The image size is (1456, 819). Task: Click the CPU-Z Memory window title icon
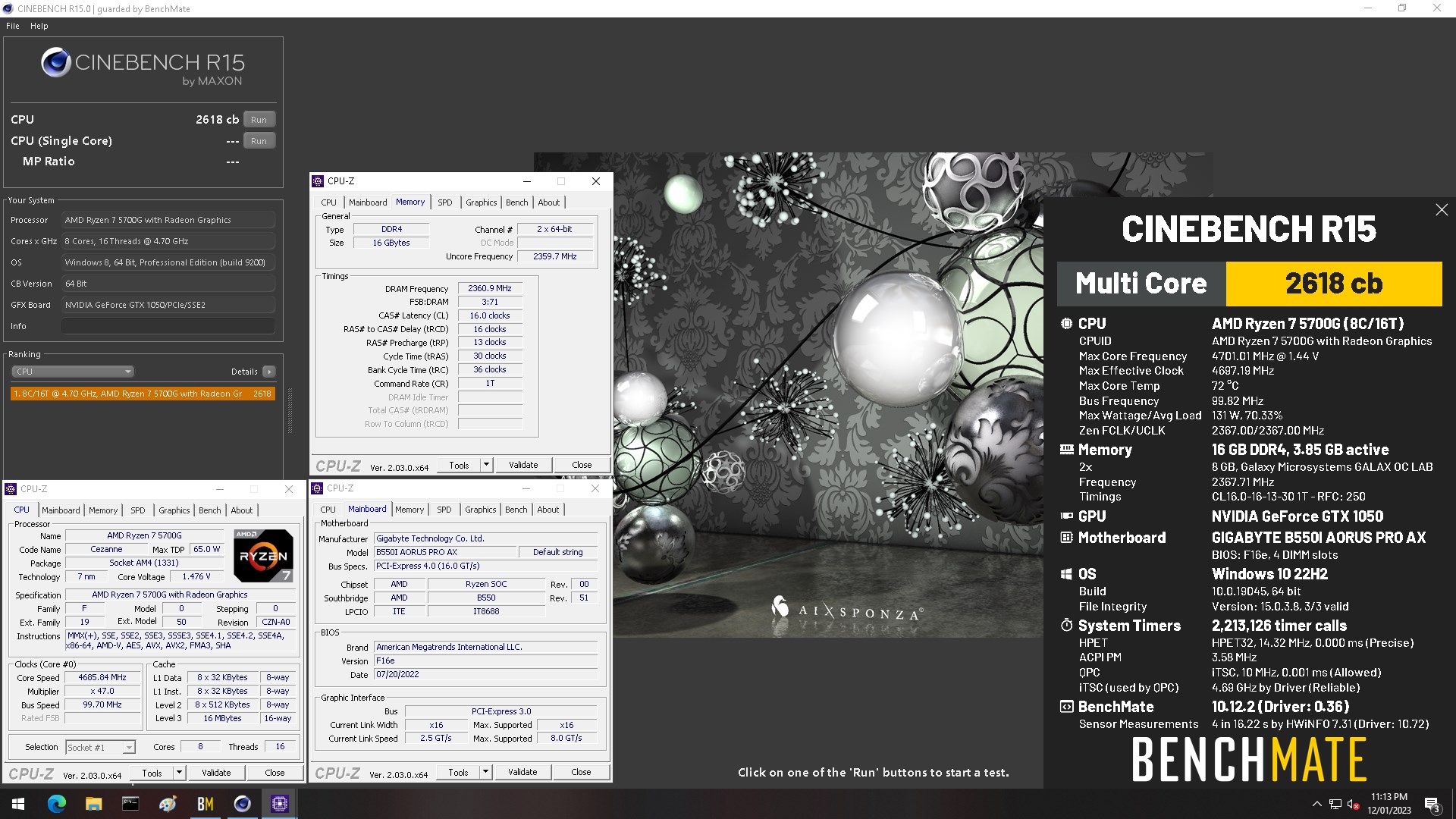(318, 181)
